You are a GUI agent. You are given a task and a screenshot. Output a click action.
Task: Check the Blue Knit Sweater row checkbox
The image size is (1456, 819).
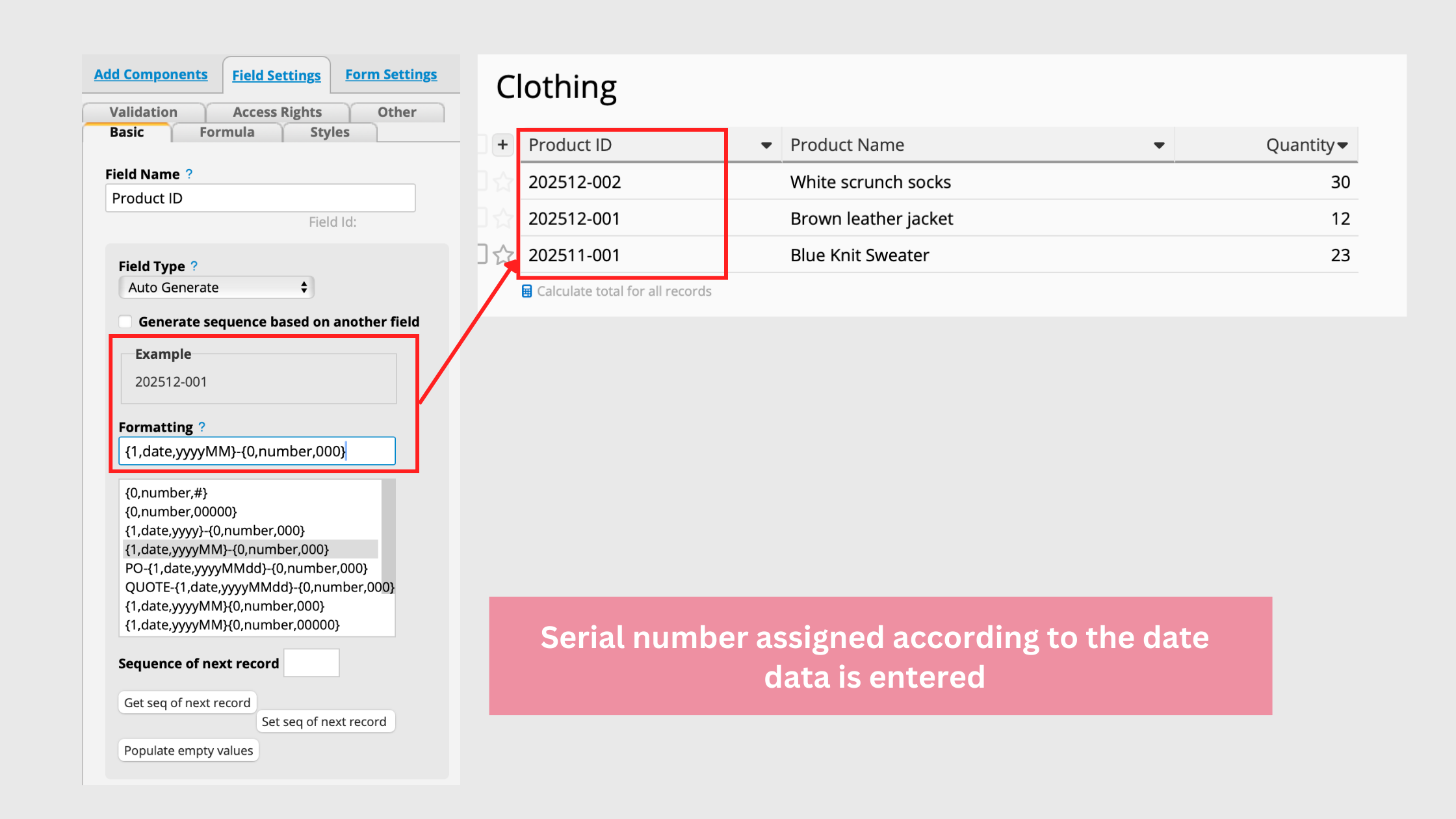pos(482,253)
